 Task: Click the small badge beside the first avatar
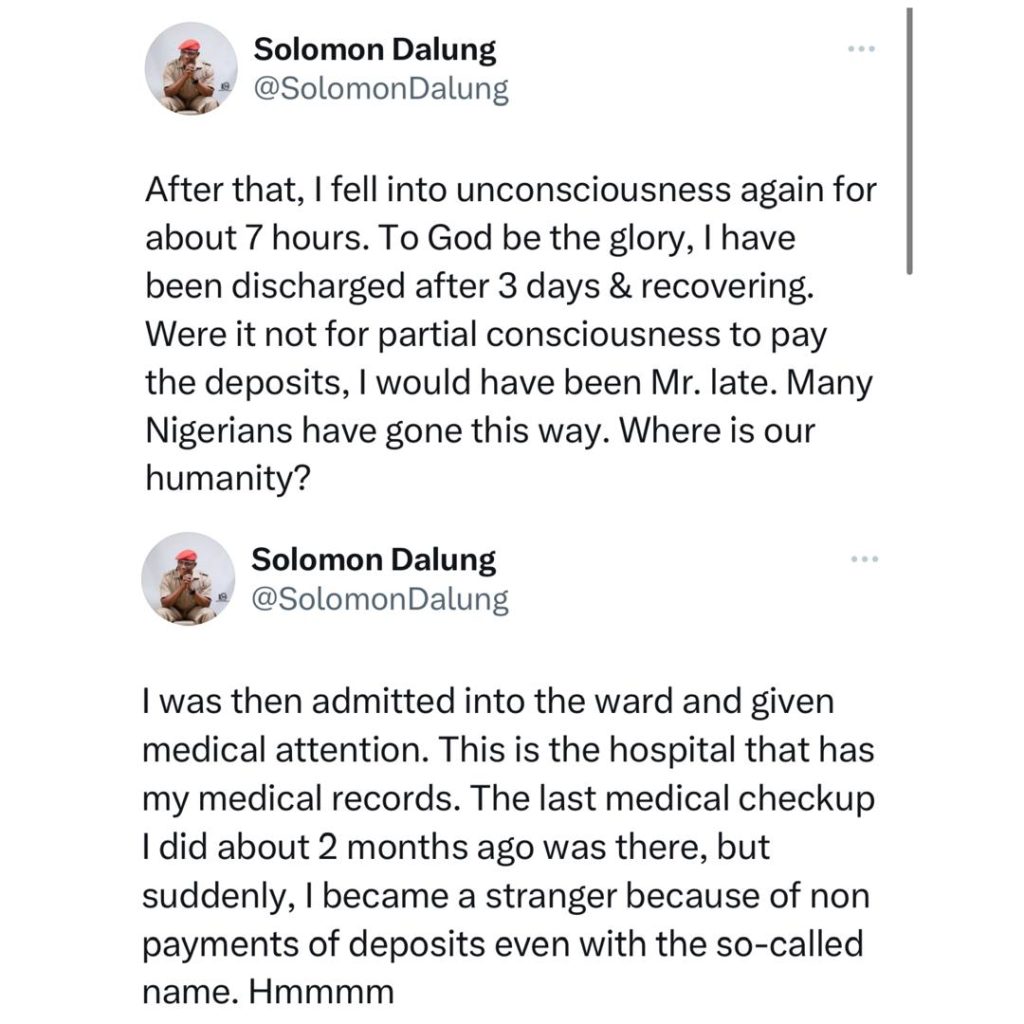[x=226, y=87]
